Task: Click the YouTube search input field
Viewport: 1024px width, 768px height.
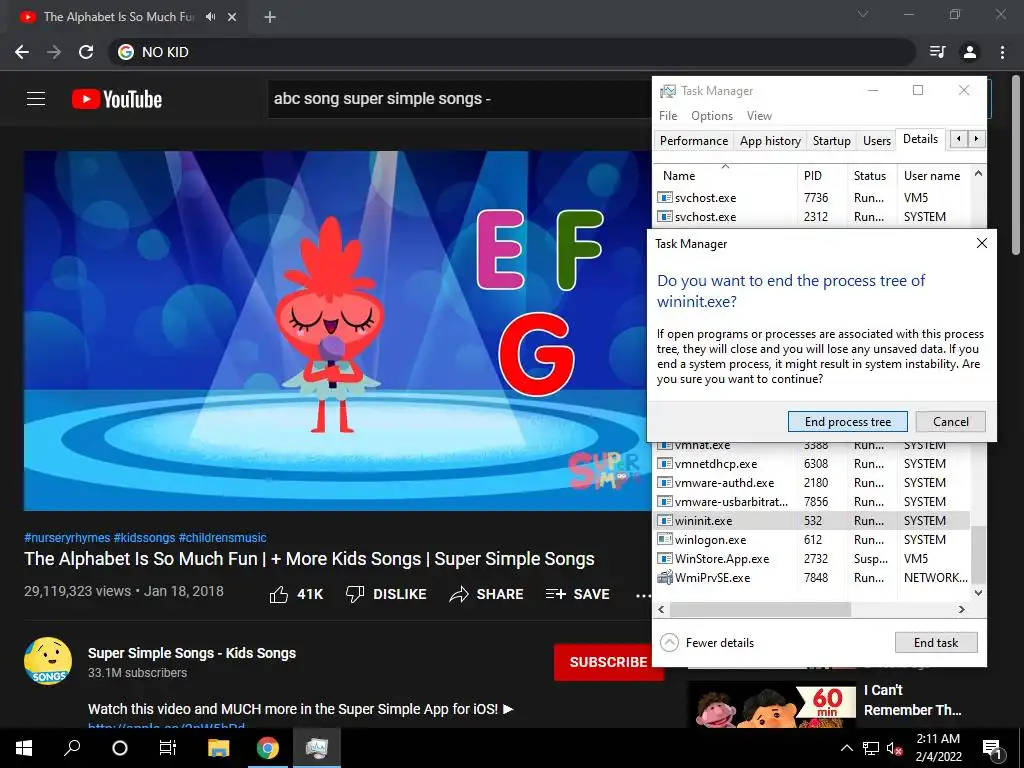Action: pos(460,99)
